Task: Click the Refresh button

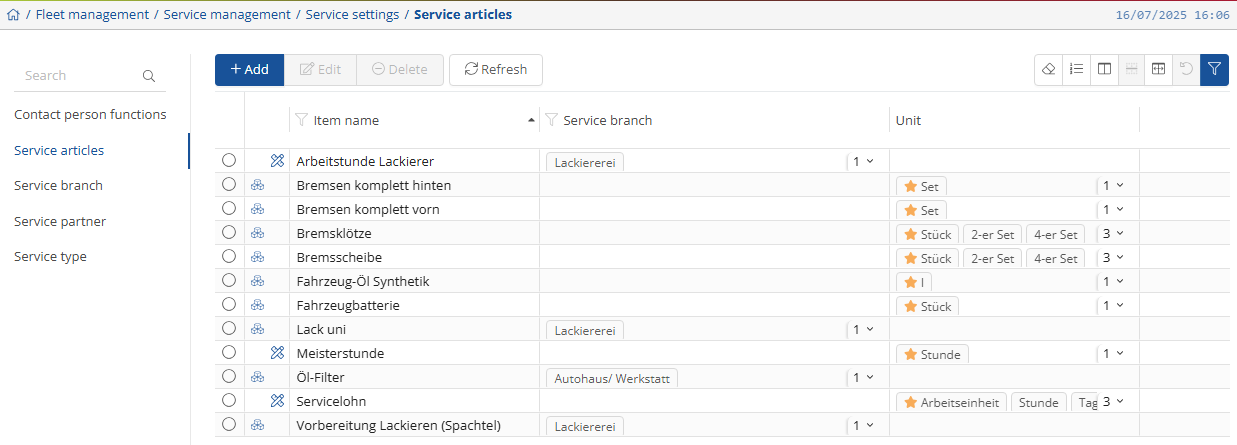Action: click(496, 70)
